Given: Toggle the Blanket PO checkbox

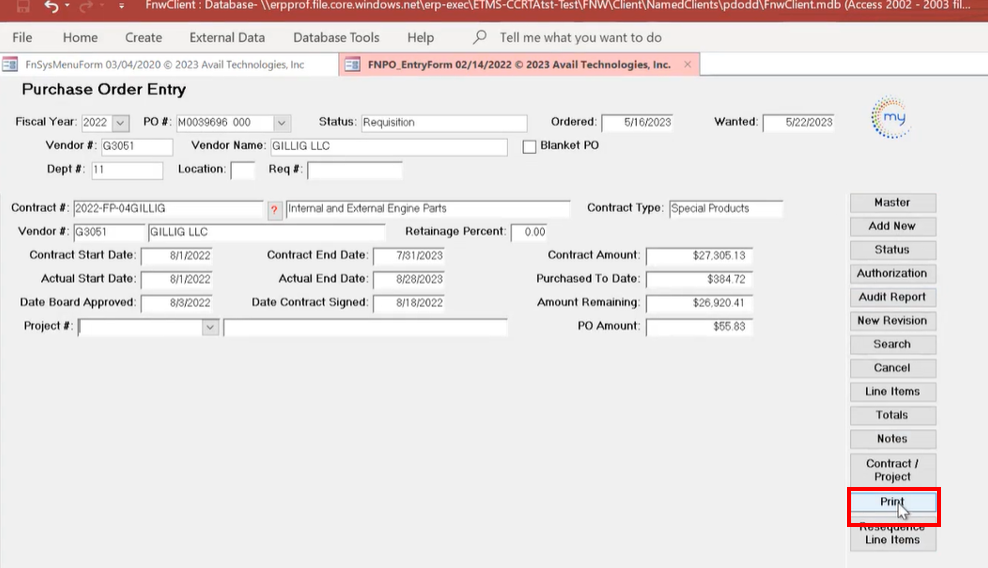Looking at the screenshot, I should click(530, 146).
